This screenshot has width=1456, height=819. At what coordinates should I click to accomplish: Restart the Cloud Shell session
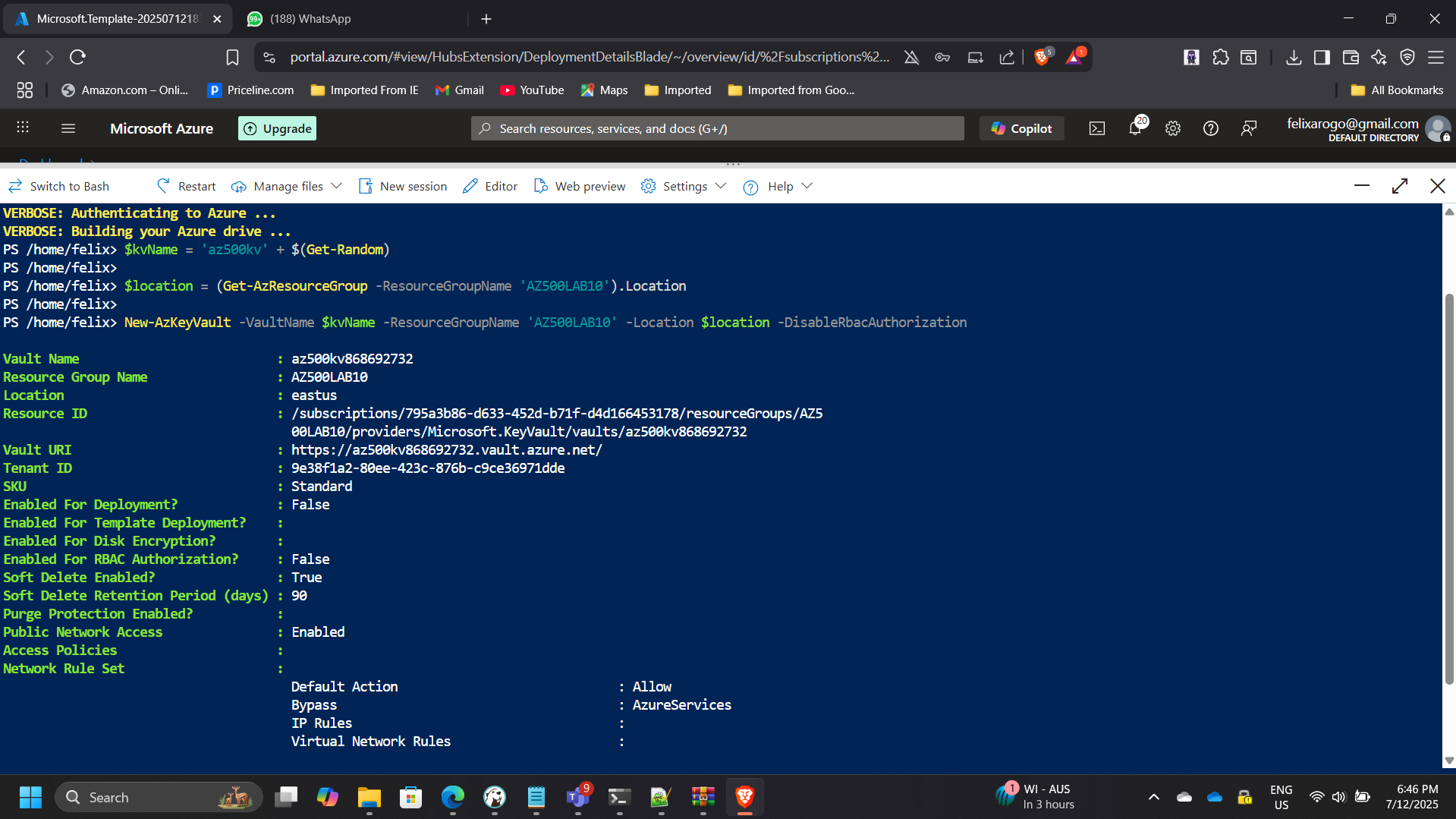186,186
